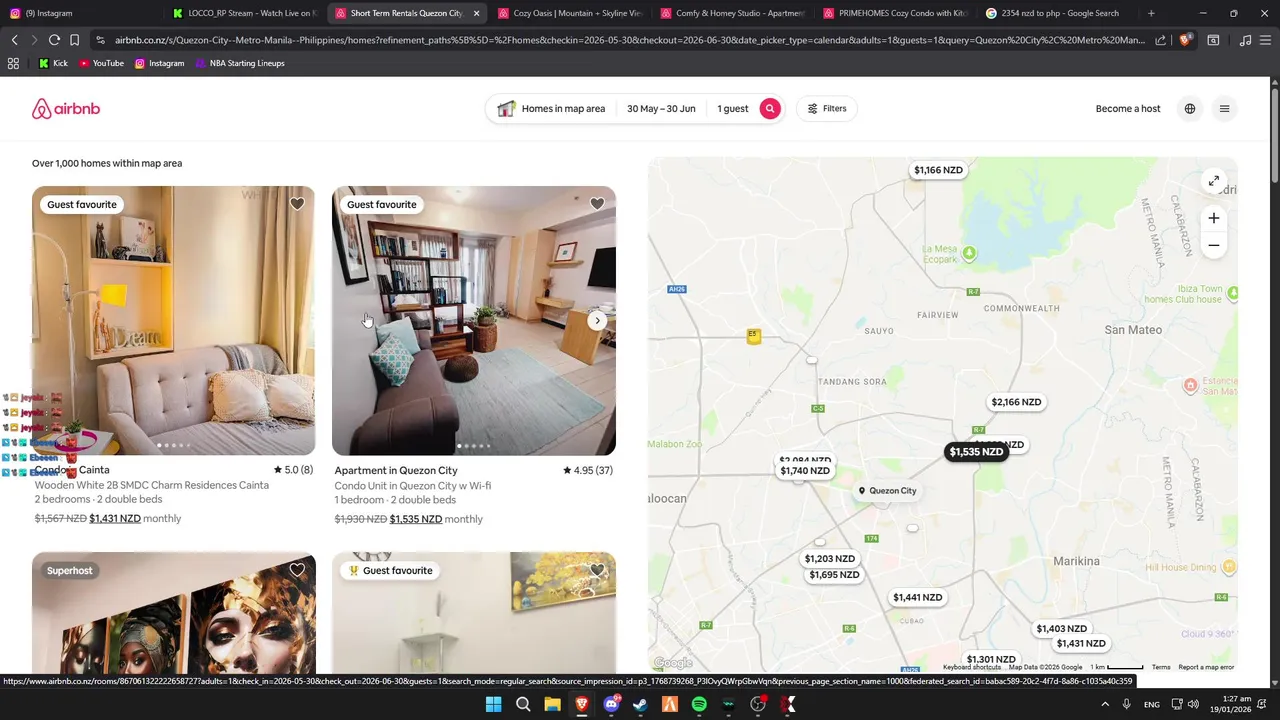Switch to 2354 nzd to php Google tab
This screenshot has width=1280, height=720.
point(1057,13)
